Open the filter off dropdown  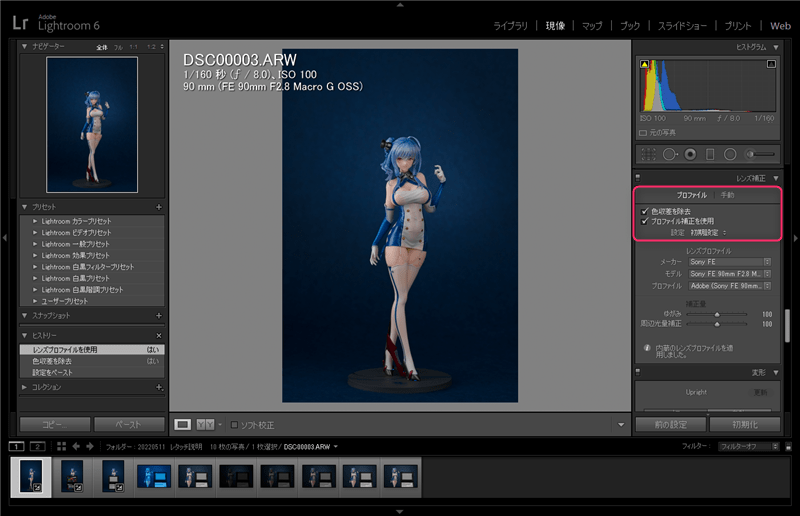pyautogui.click(x=748, y=447)
